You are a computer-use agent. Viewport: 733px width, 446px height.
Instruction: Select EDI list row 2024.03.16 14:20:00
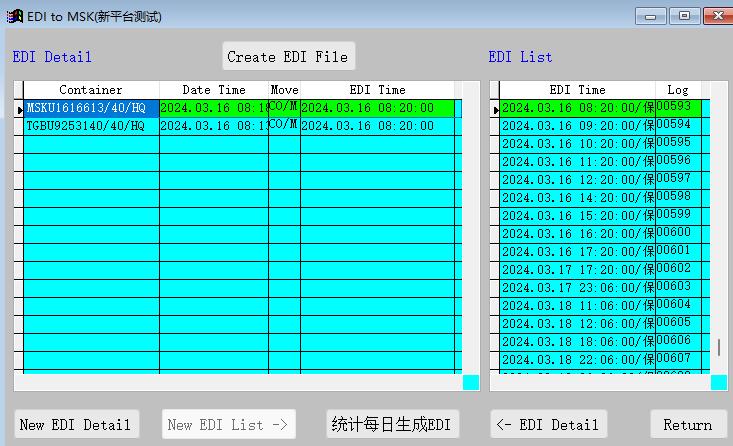(577, 198)
